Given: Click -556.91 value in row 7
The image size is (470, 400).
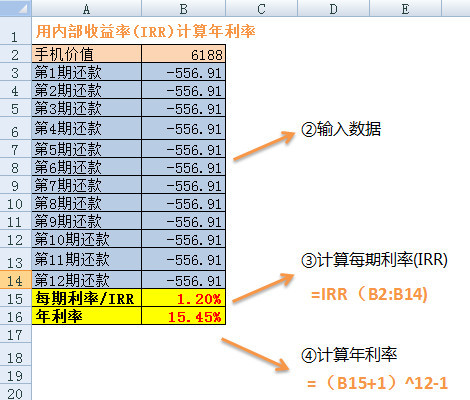Looking at the screenshot, I should coord(184,149).
